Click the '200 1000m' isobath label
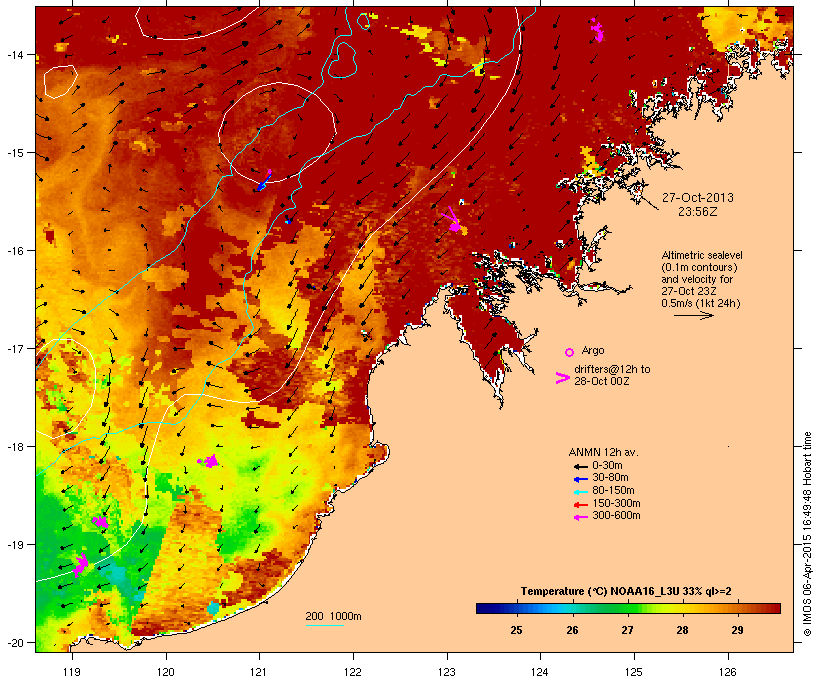The width and height of the screenshot is (820, 680). 333,616
